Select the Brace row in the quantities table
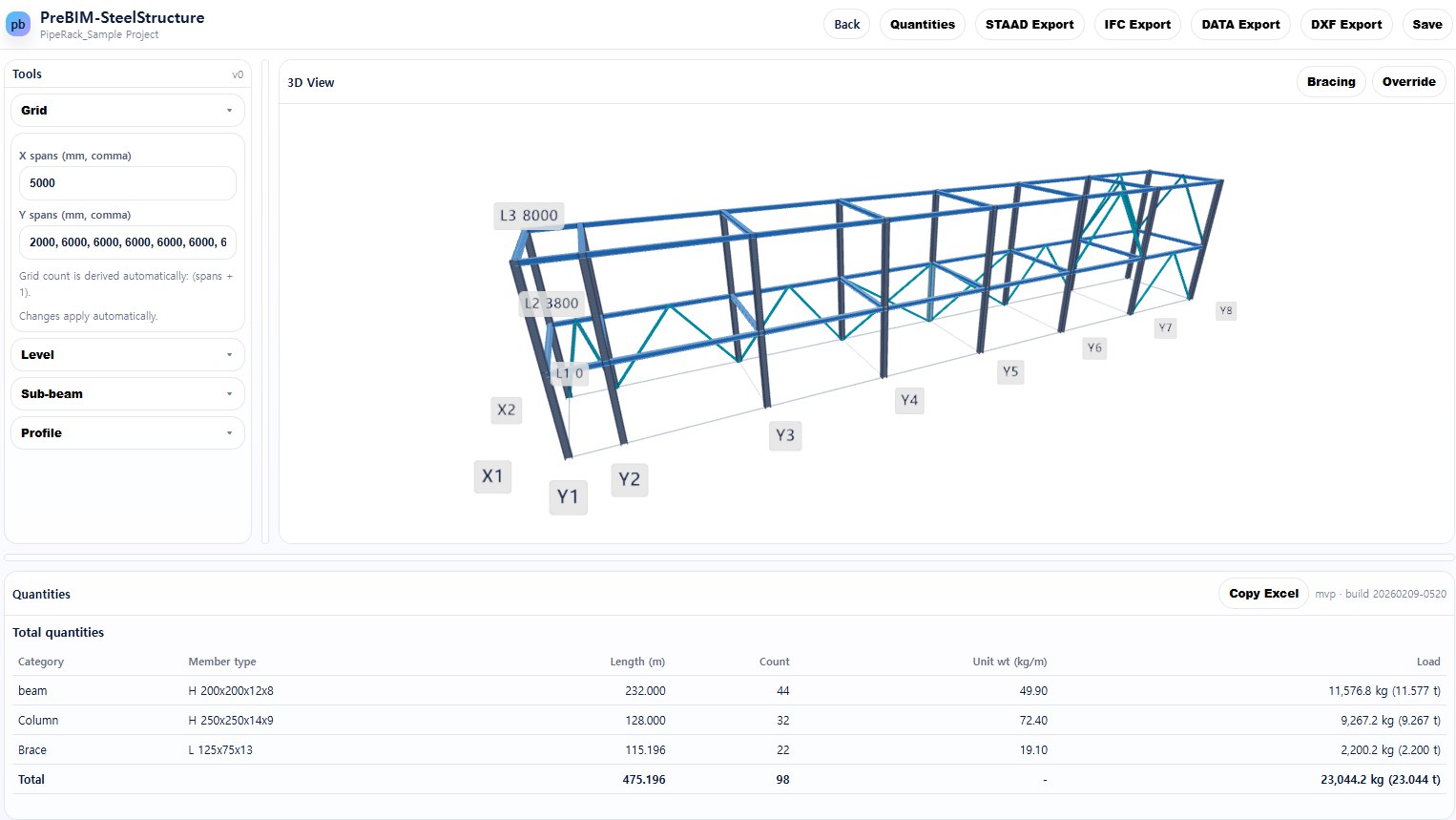Screen dimensions: 1456x820 (x=382, y=749)
